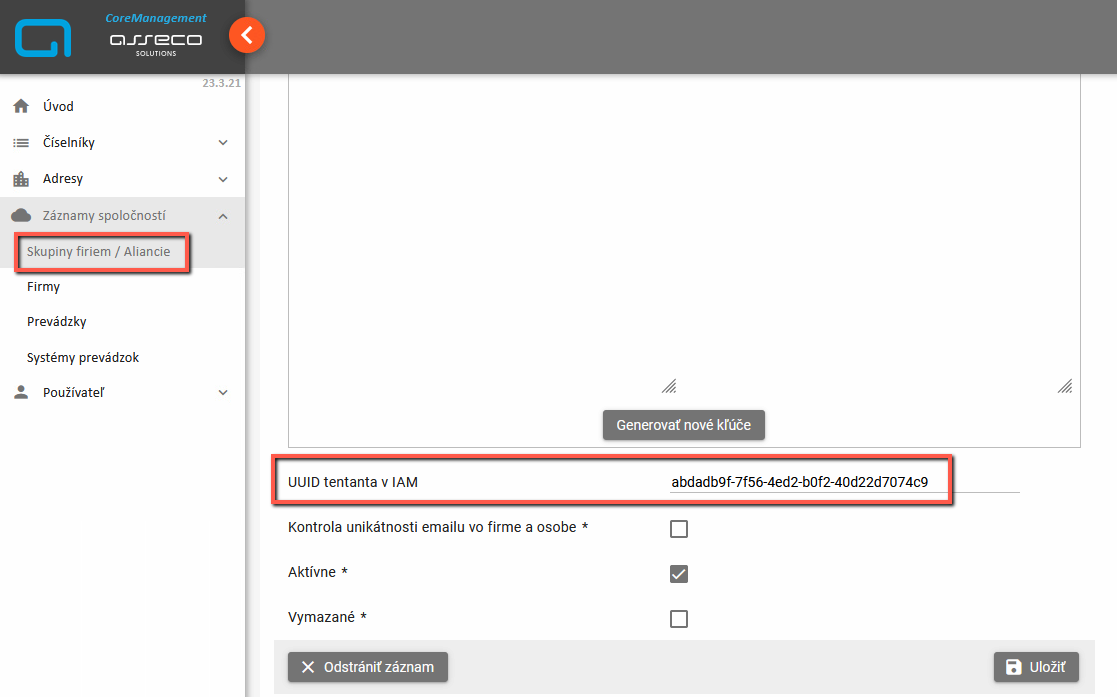The image size is (1117, 697).
Task: Click the person icon beside Používateľ
Action: coord(21,393)
